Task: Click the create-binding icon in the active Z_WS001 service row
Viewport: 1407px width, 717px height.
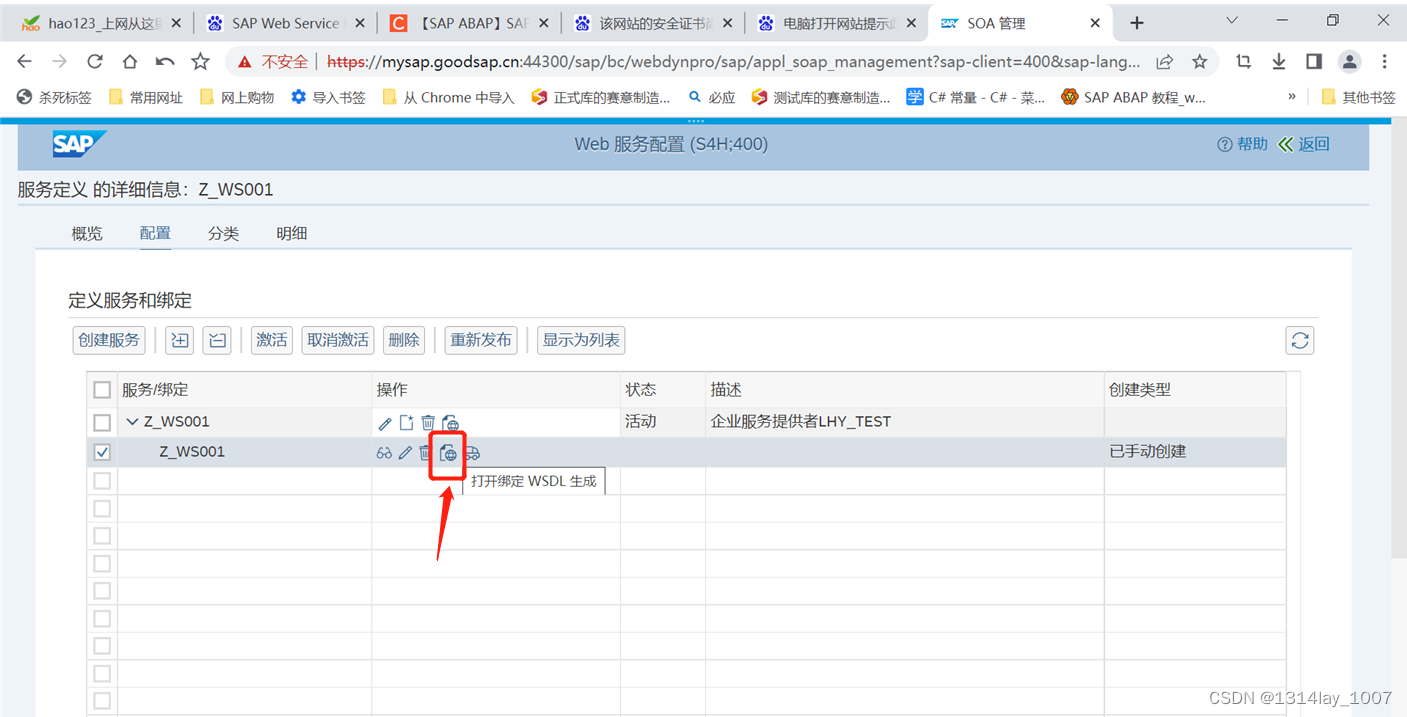Action: tap(406, 423)
